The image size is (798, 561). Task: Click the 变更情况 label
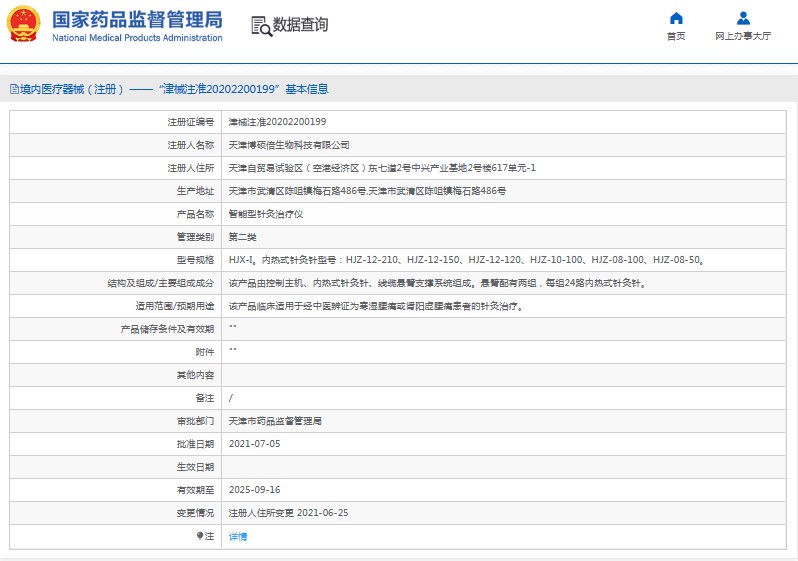[x=195, y=513]
